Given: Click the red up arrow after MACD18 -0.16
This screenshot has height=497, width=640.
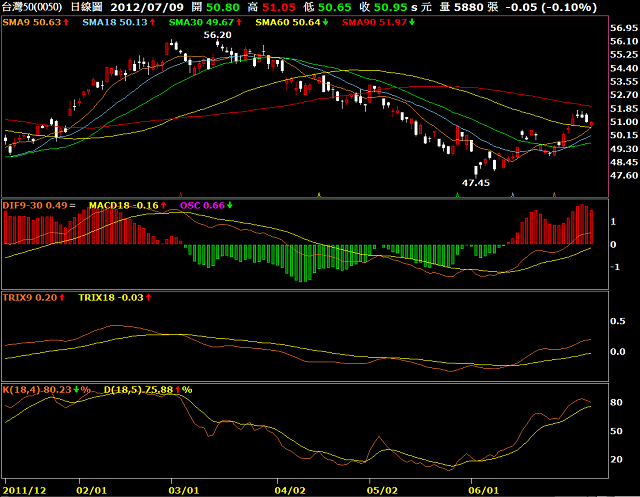Looking at the screenshot, I should pos(164,205).
